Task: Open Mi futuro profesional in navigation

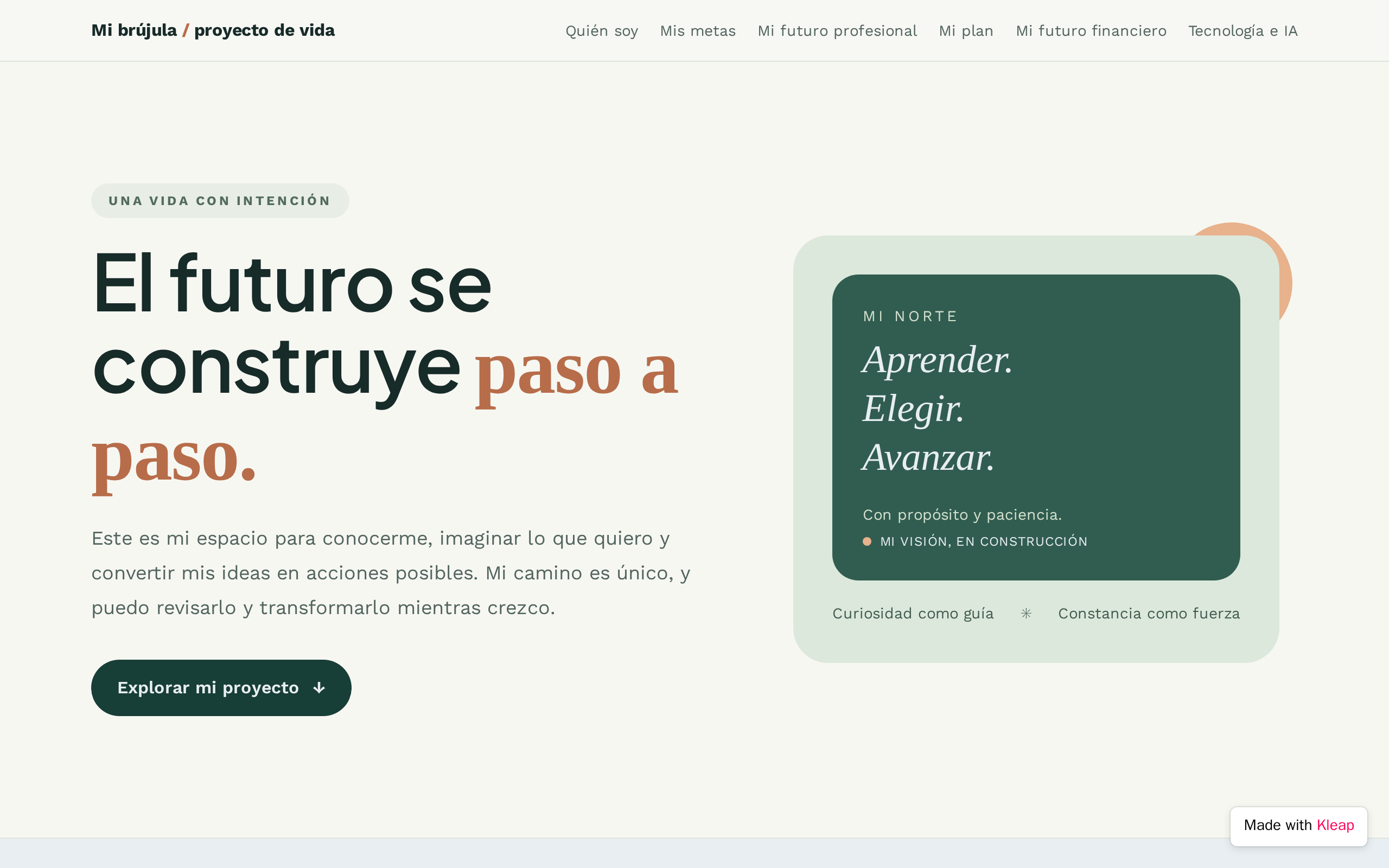Action: (837, 31)
